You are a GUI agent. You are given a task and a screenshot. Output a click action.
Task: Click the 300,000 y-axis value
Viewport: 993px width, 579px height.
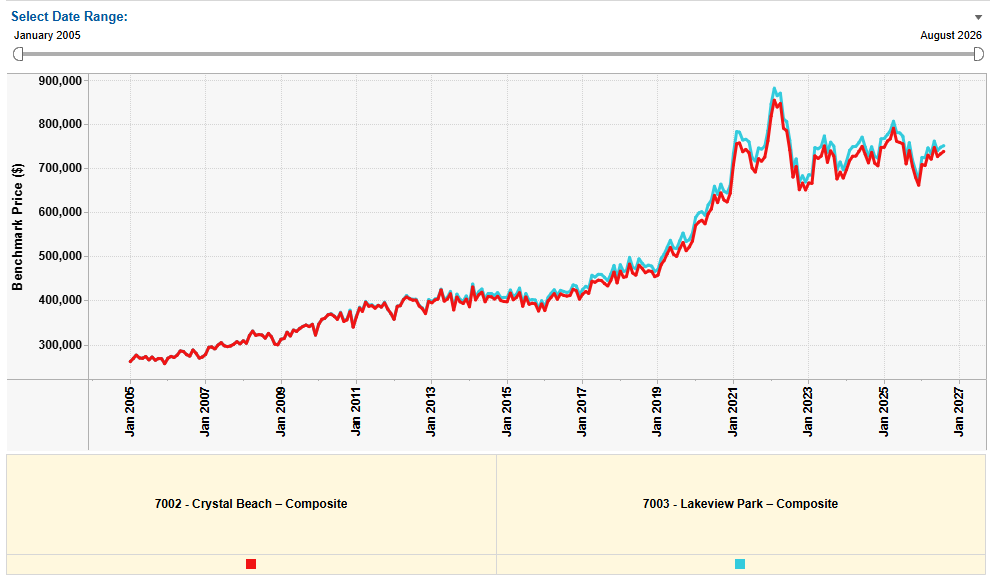pyautogui.click(x=60, y=345)
